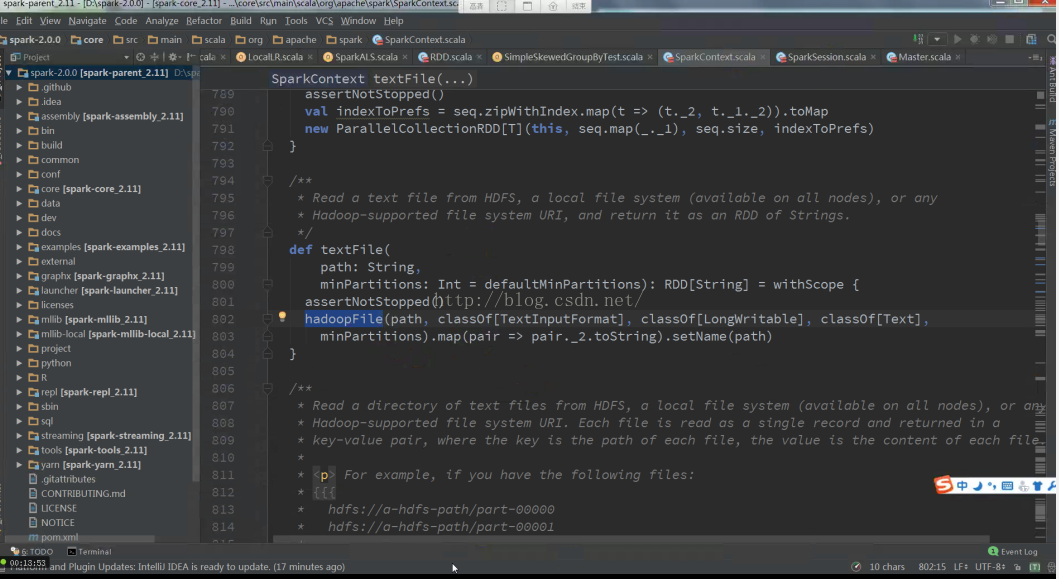The height and width of the screenshot is (579, 1059).
Task: Click the Run play icon in toolbar
Action: 957,39
